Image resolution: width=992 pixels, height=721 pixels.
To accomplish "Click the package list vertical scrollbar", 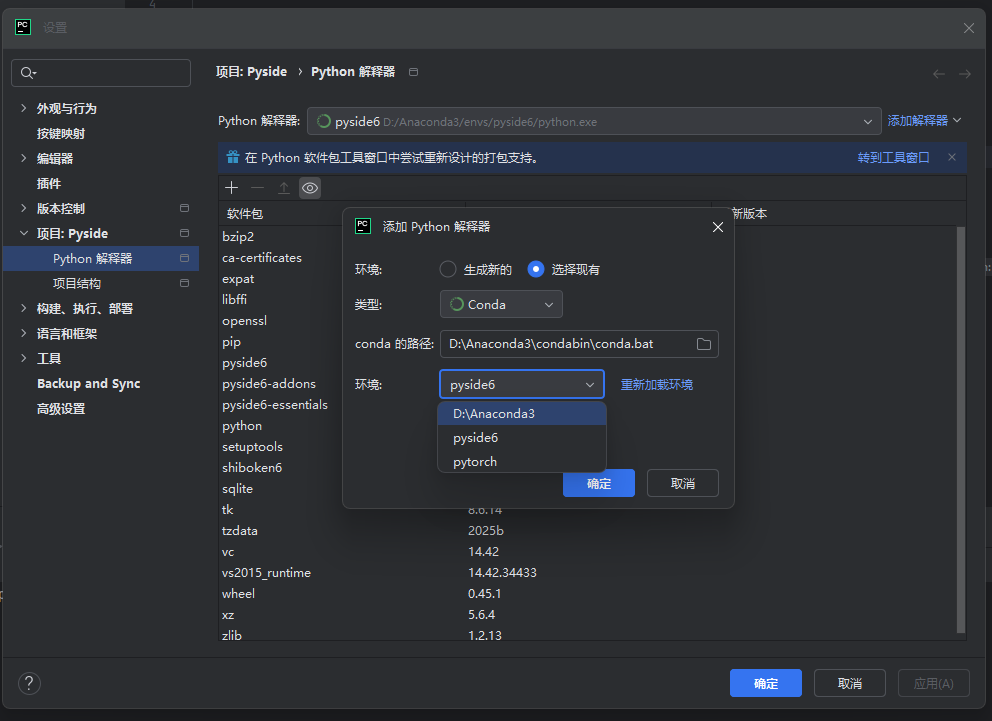I will click(961, 430).
